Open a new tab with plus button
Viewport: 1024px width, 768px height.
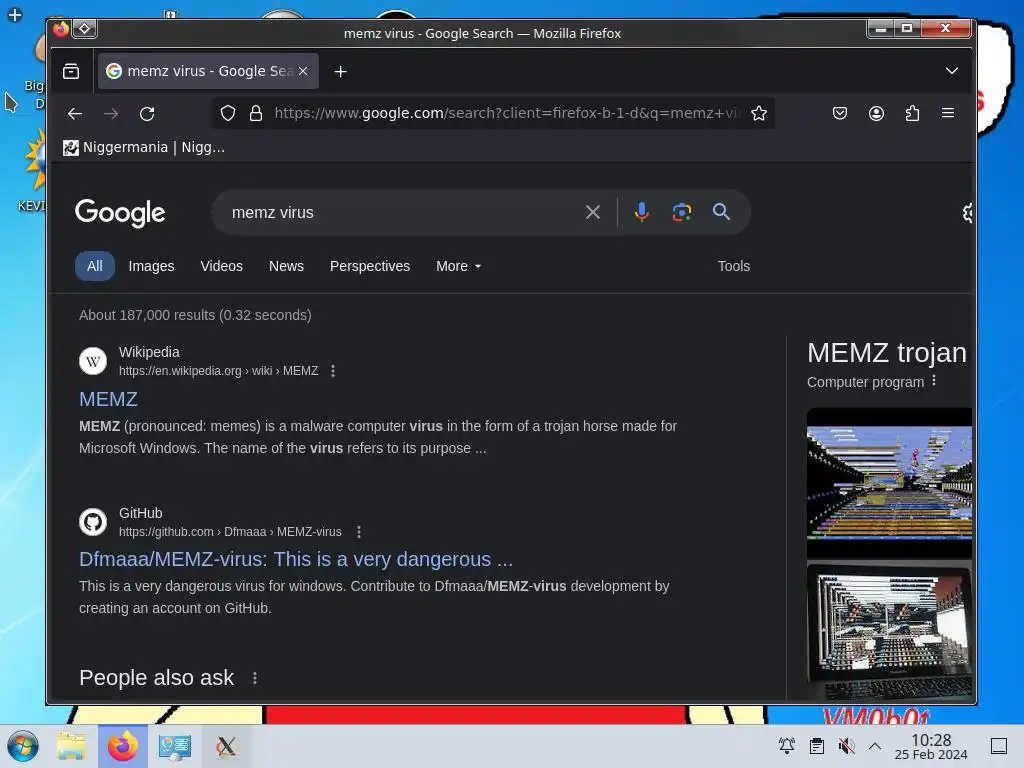point(340,71)
